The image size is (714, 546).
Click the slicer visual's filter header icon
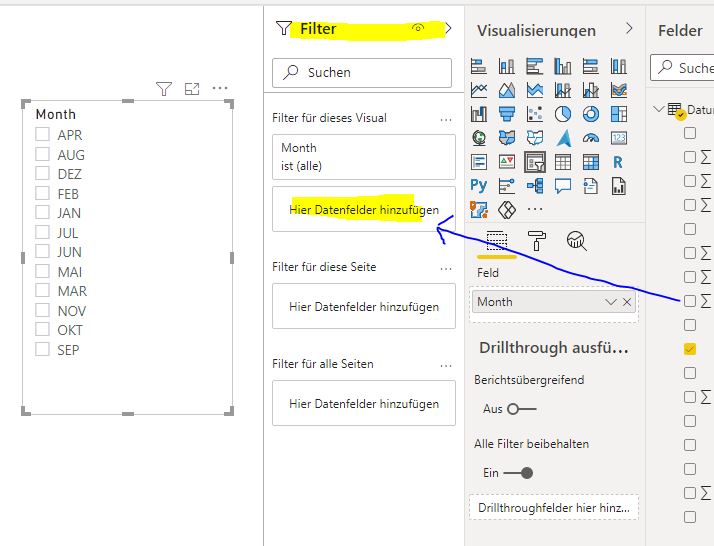point(163,88)
